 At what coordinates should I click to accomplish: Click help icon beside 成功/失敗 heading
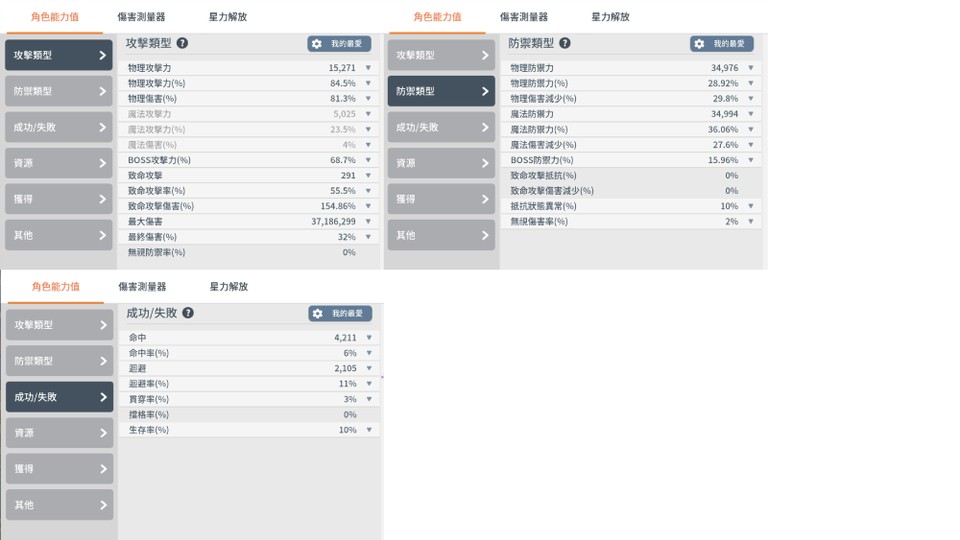click(x=188, y=313)
